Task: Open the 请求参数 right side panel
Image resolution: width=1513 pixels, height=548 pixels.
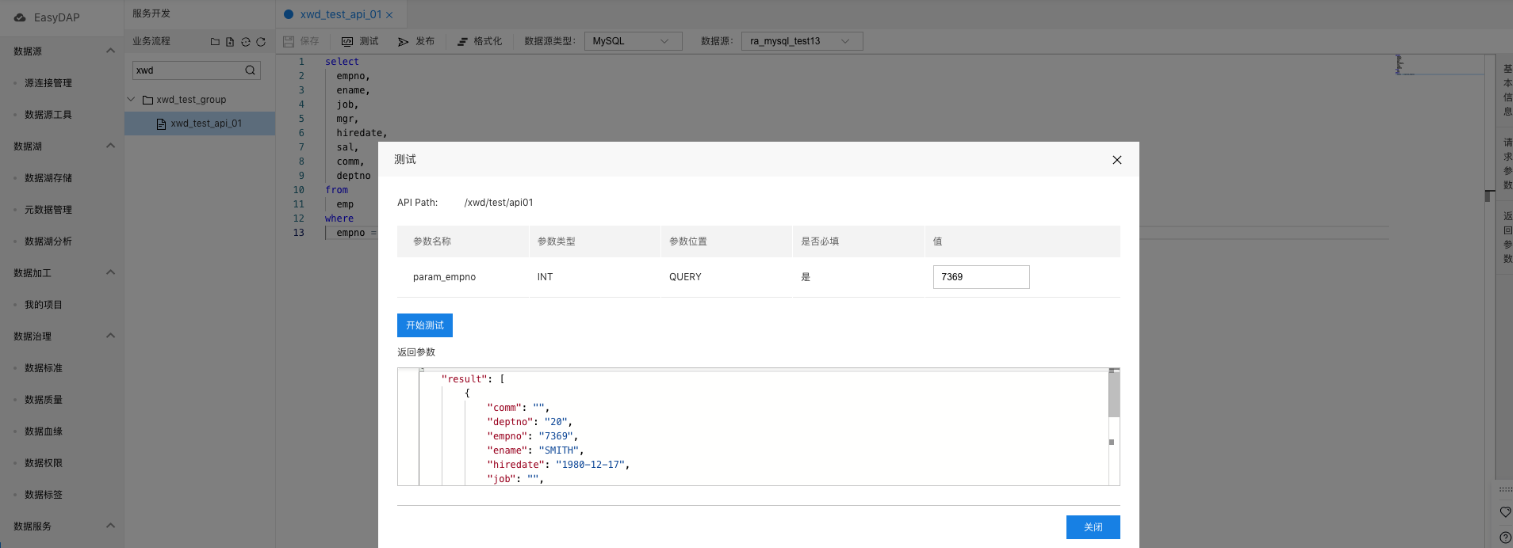Action: (x=1507, y=164)
